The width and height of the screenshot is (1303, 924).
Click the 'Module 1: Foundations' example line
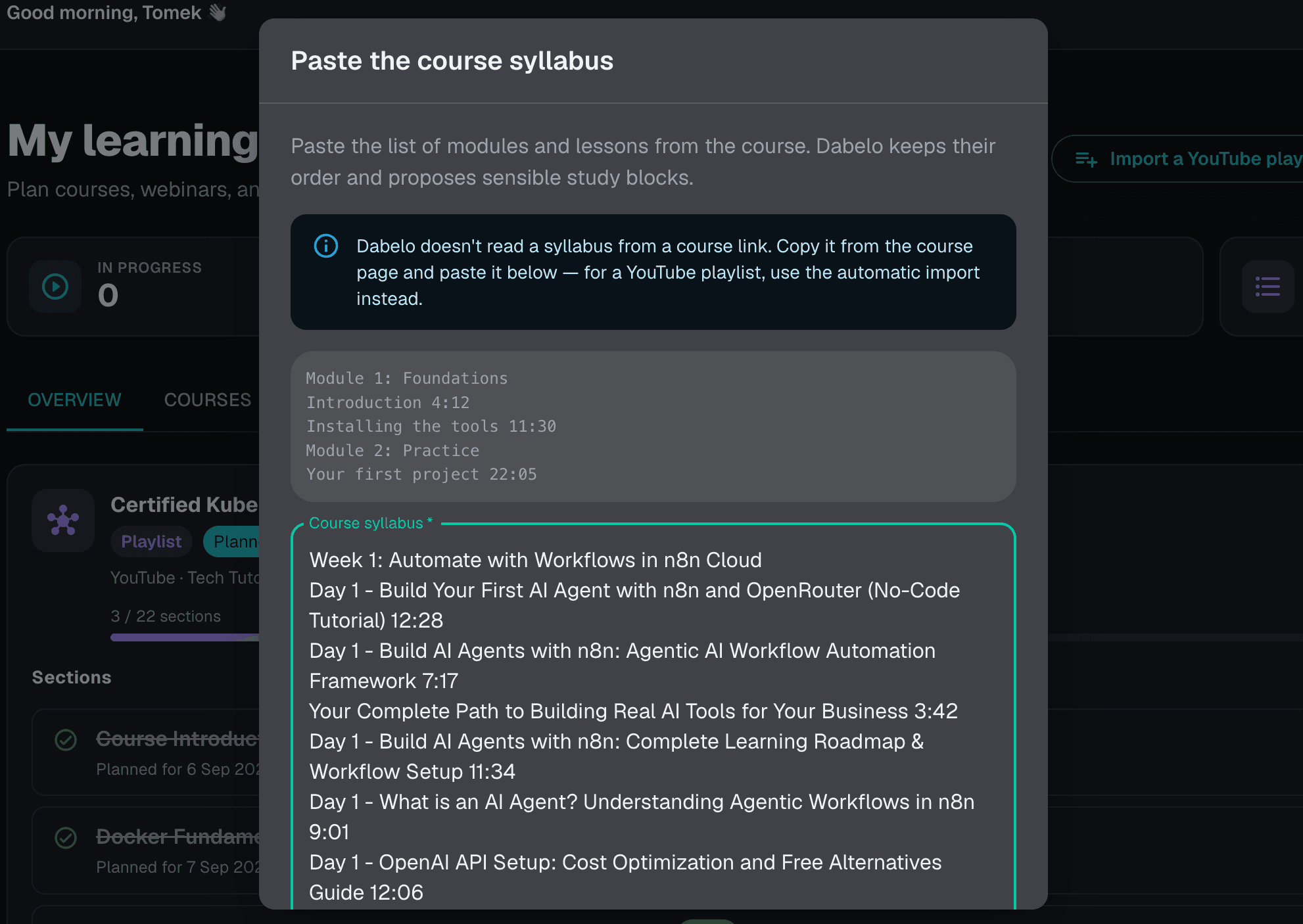pyautogui.click(x=407, y=379)
